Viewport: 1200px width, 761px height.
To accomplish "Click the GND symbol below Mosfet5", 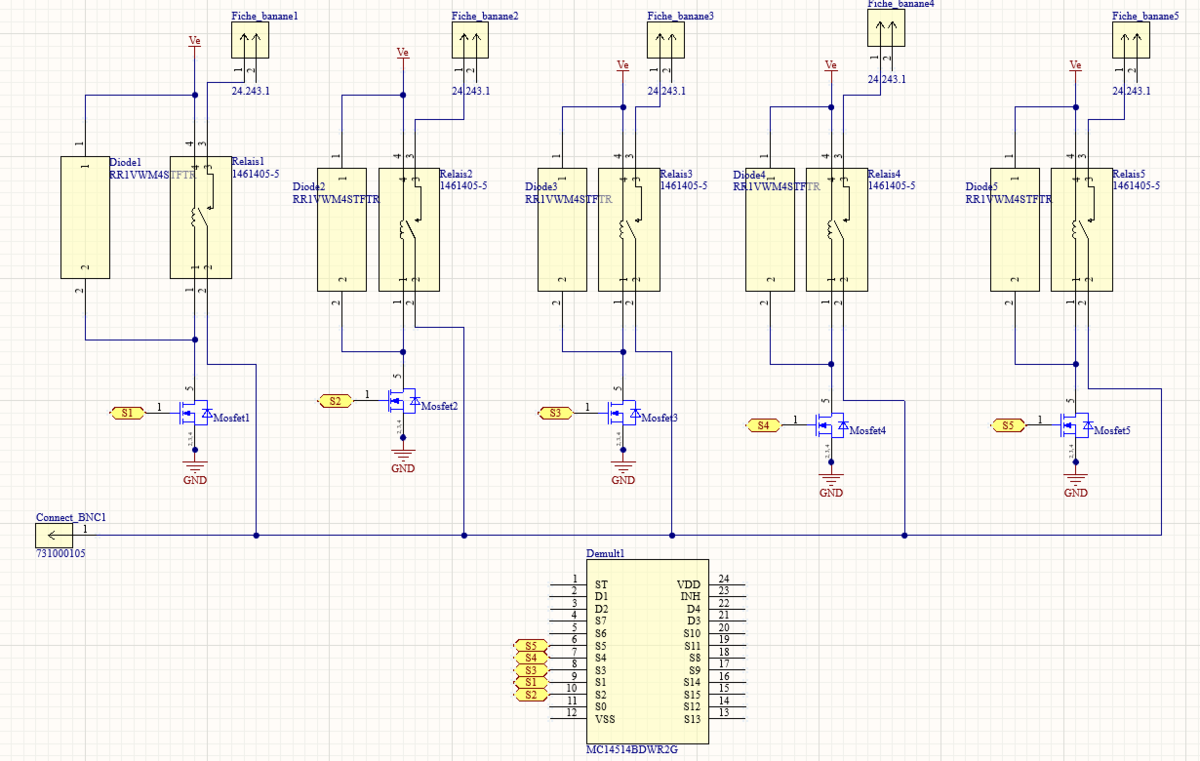I will click(1076, 478).
